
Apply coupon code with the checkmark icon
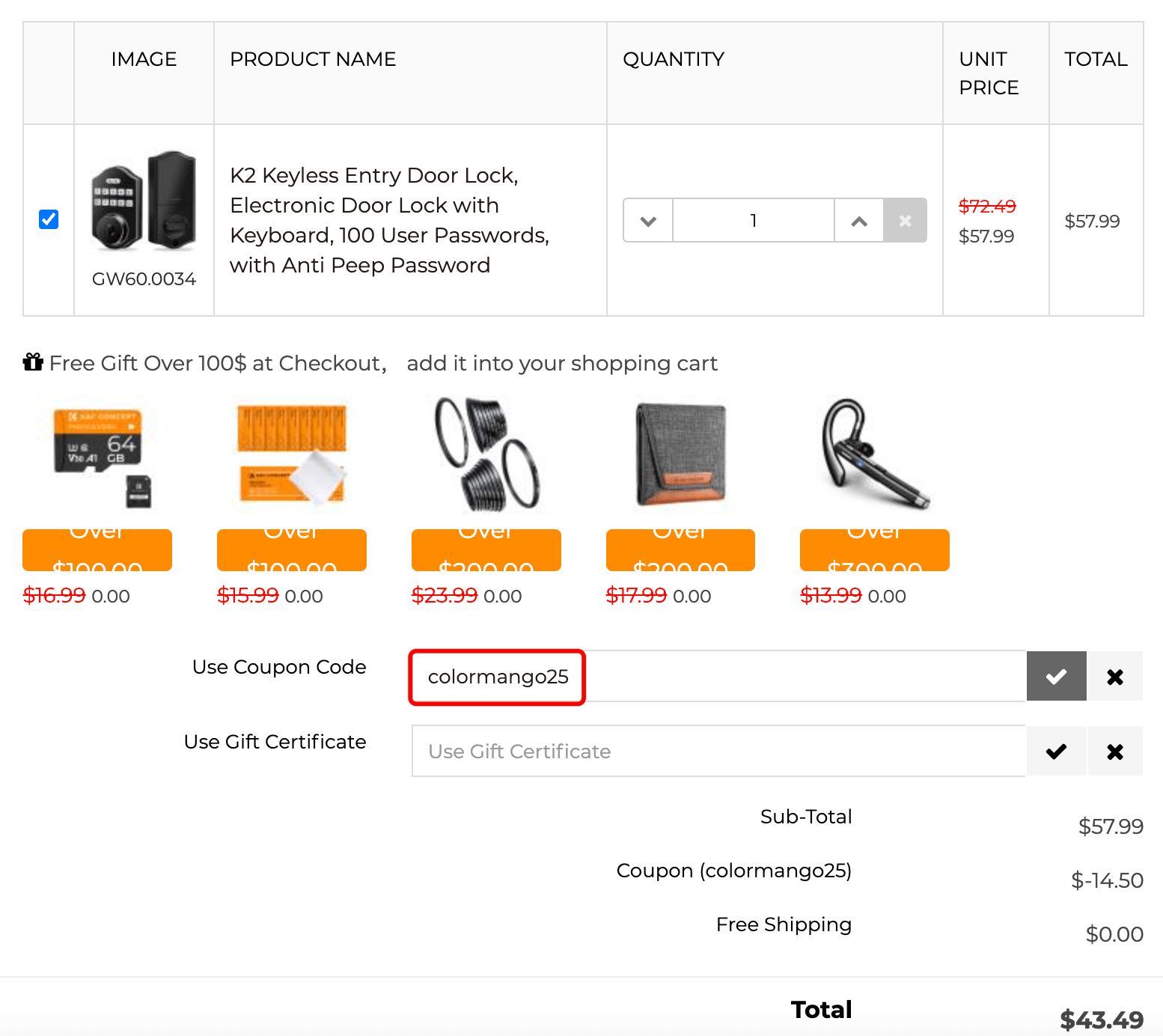coord(1056,677)
